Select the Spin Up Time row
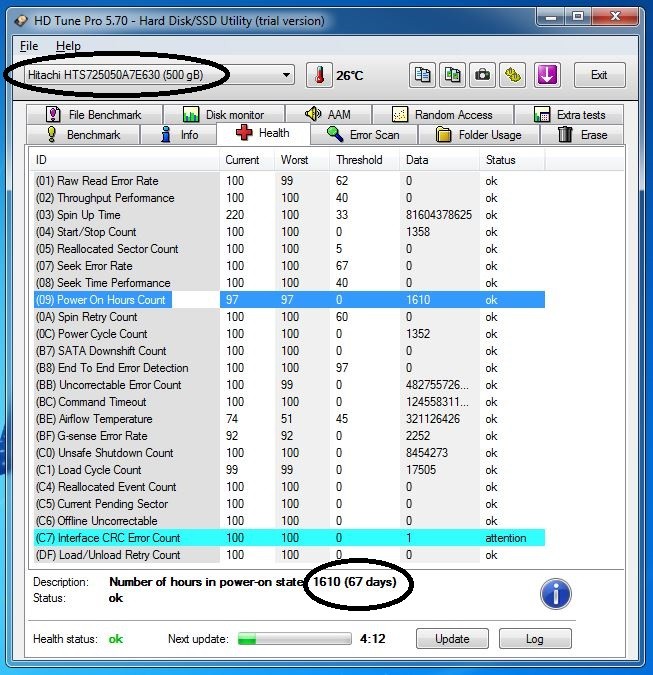The height and width of the screenshot is (675, 653). (289, 215)
